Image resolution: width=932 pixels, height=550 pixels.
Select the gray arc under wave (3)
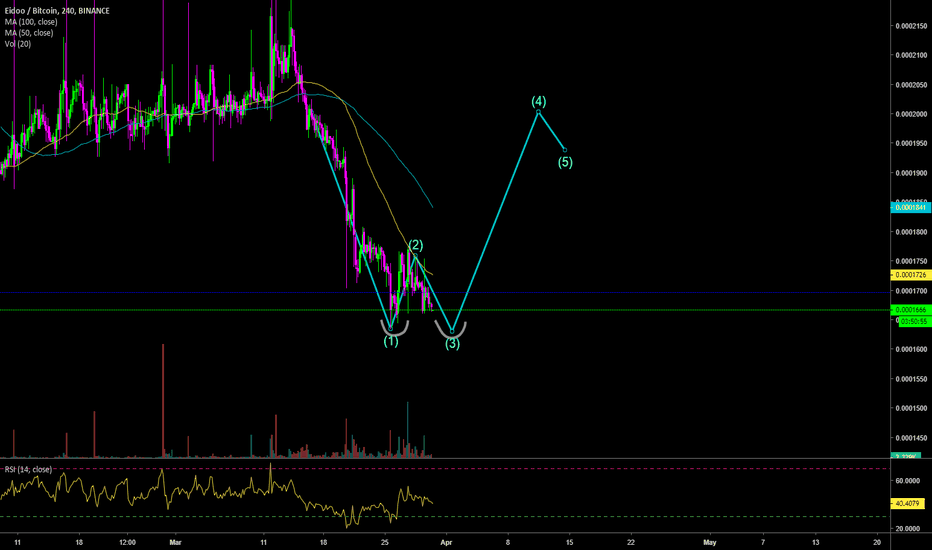pos(451,330)
